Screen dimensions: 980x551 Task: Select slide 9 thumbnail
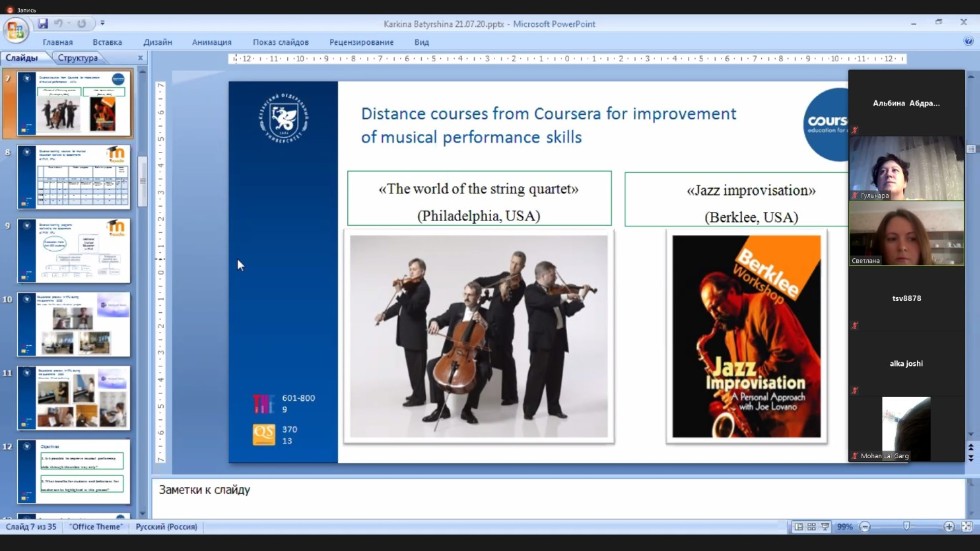(x=74, y=250)
